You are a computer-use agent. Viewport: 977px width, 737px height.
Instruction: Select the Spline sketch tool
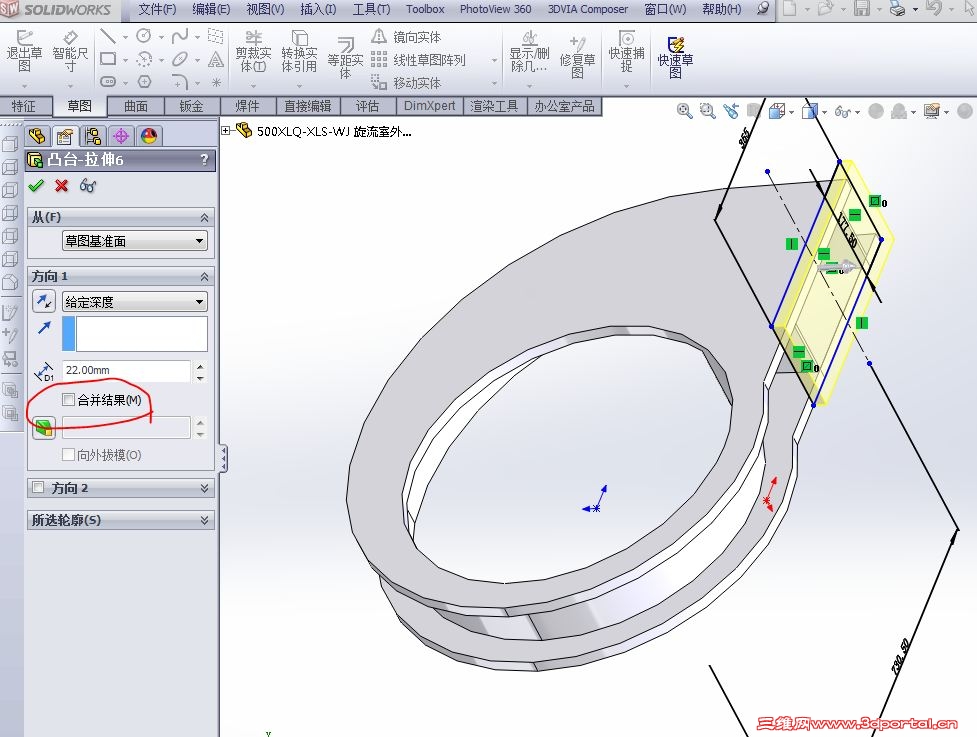180,36
